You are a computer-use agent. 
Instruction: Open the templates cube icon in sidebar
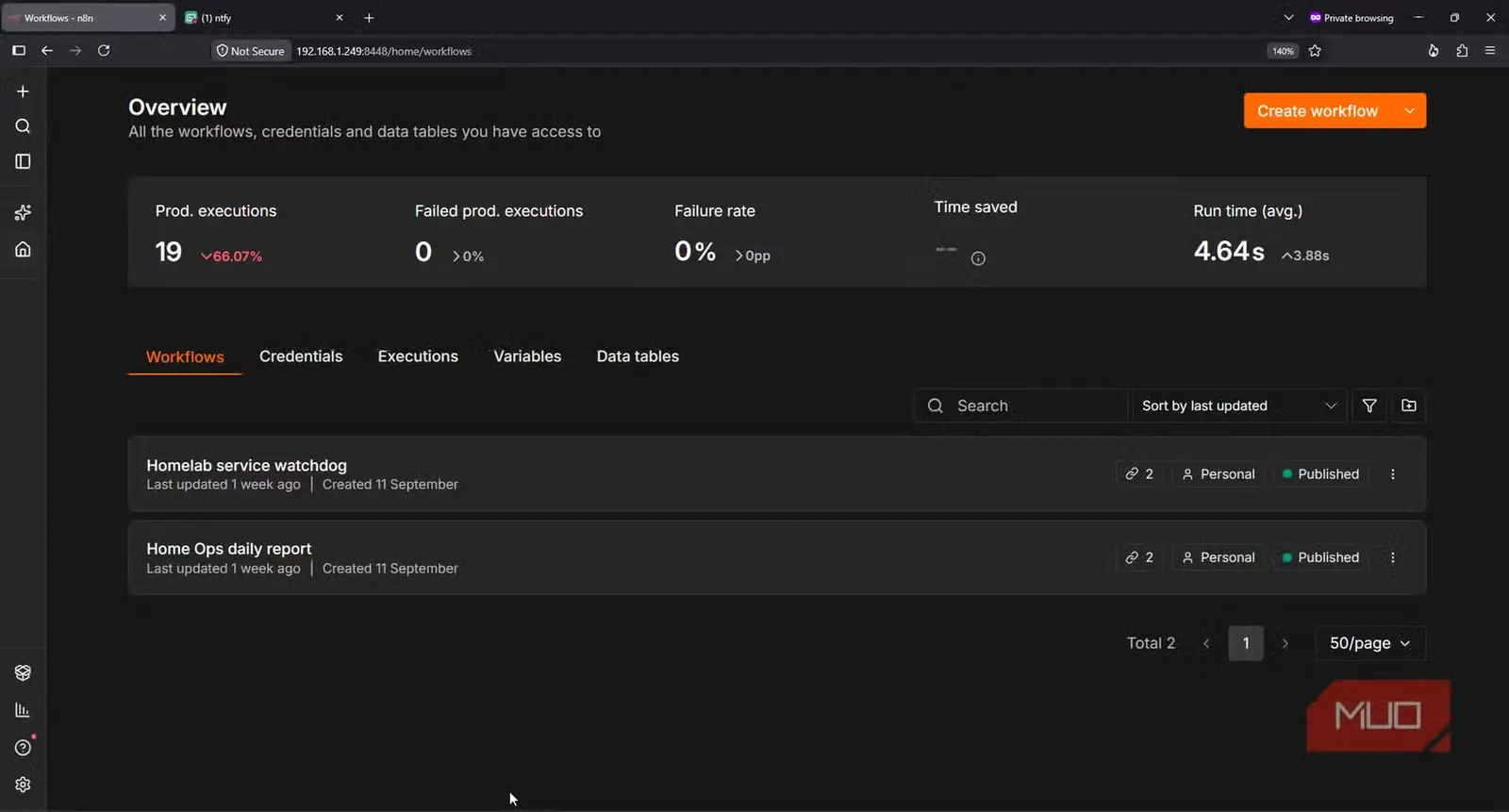coord(23,672)
